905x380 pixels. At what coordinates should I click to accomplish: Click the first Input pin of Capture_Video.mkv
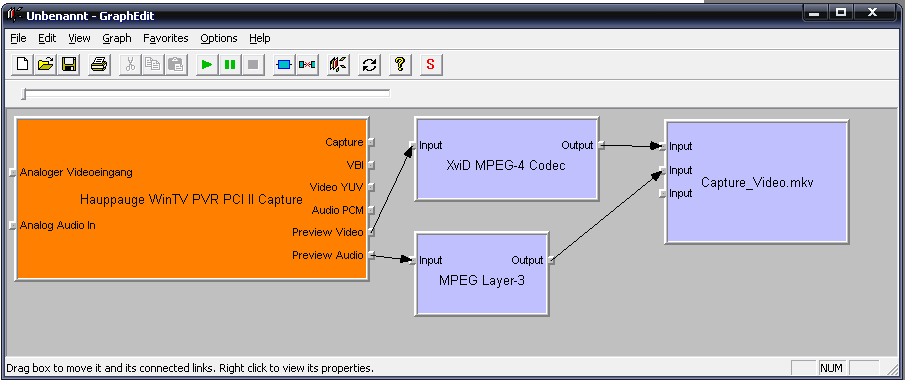click(663, 147)
